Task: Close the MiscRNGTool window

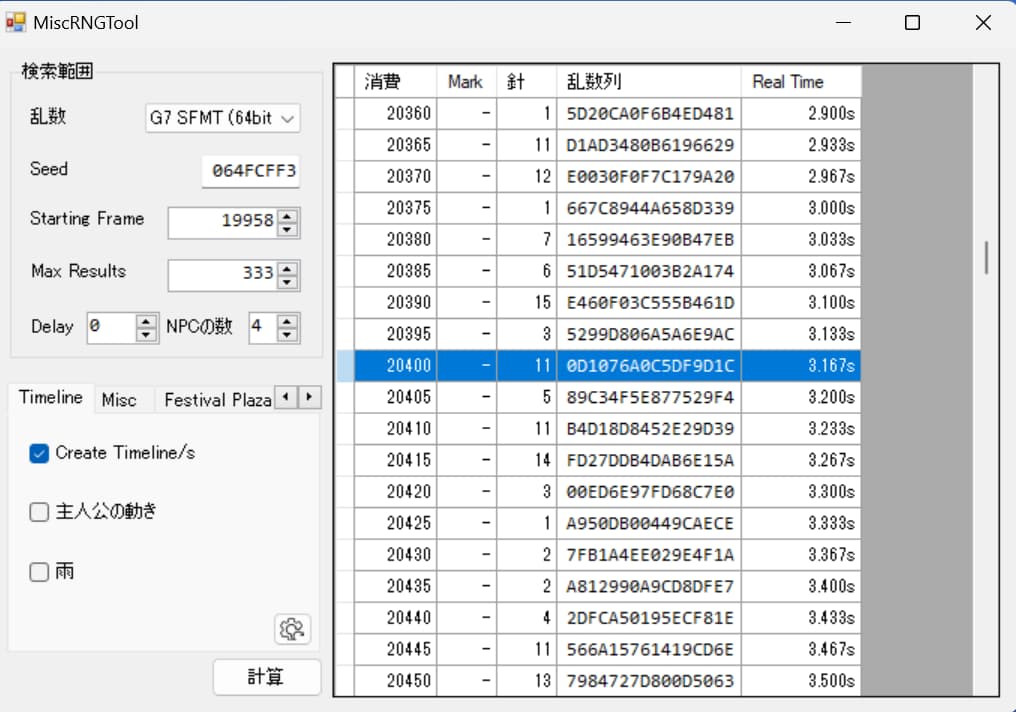Action: [983, 23]
